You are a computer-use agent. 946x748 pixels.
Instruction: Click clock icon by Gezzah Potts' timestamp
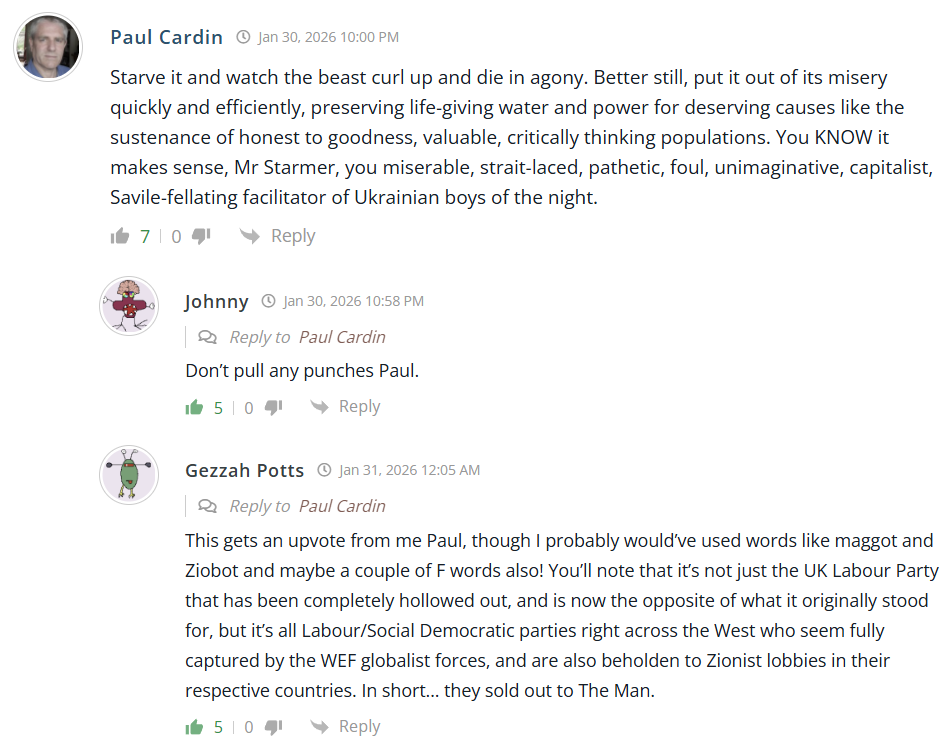click(324, 470)
